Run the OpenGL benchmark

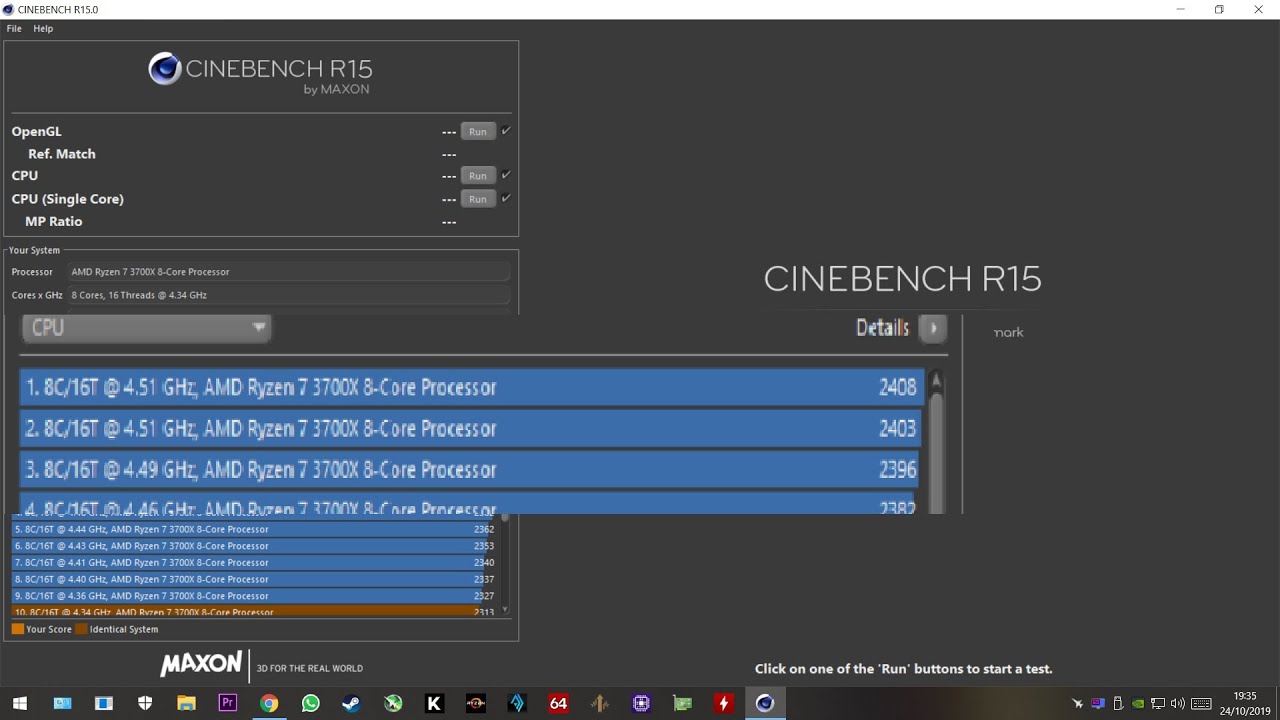(478, 132)
